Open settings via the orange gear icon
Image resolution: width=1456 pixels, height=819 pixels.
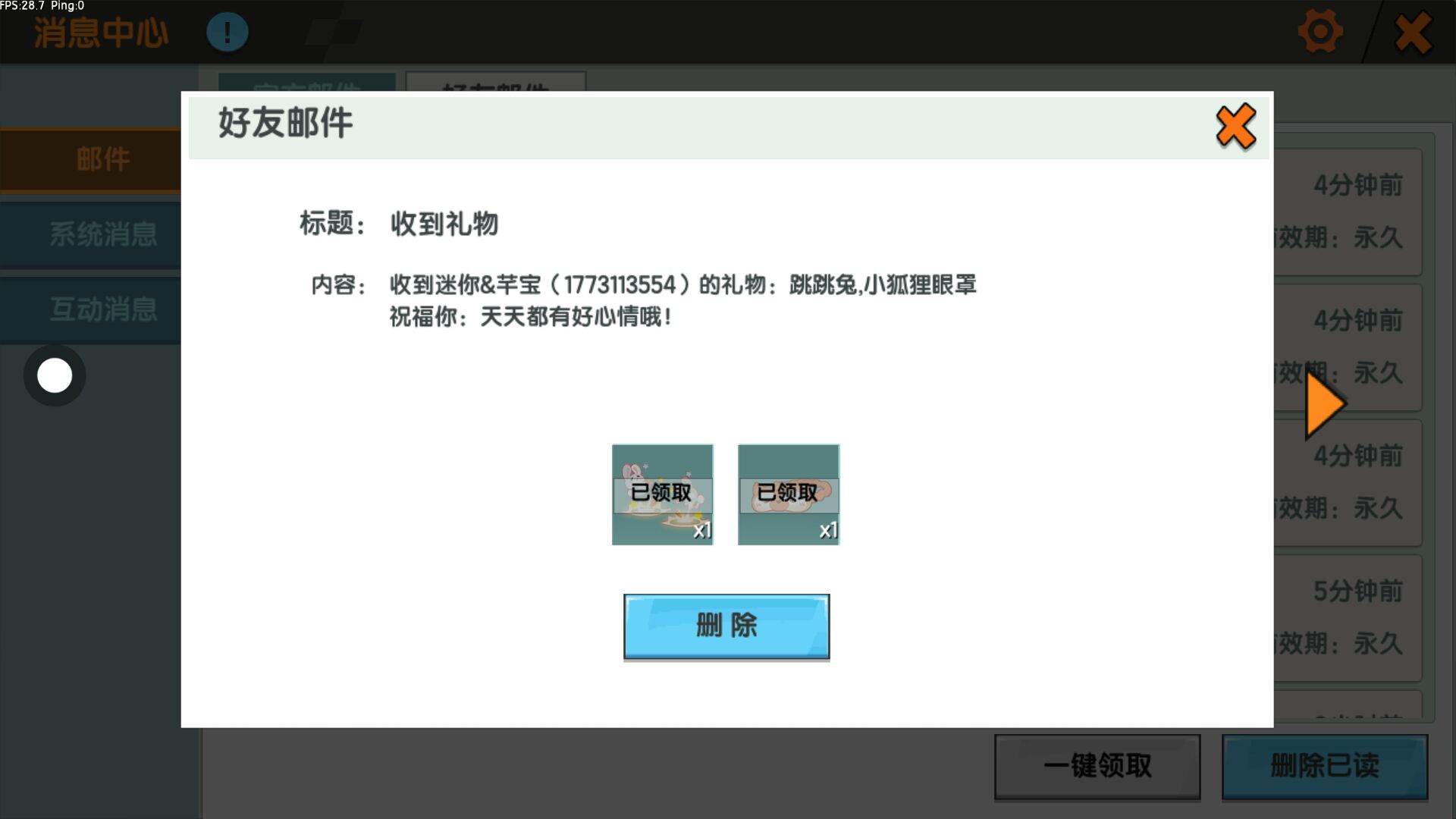(1320, 32)
